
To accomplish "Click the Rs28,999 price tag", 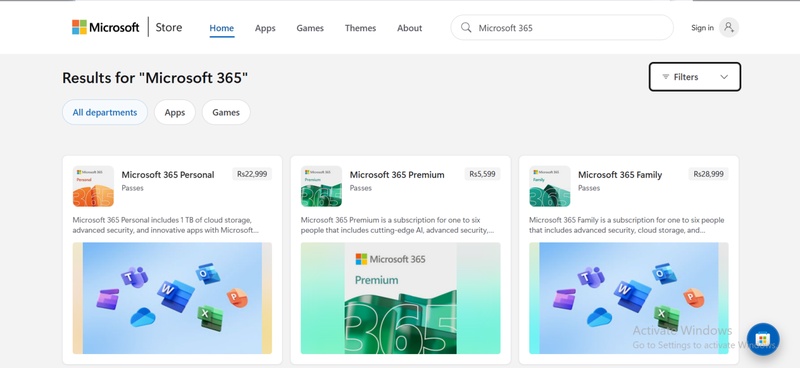I will point(709,174).
